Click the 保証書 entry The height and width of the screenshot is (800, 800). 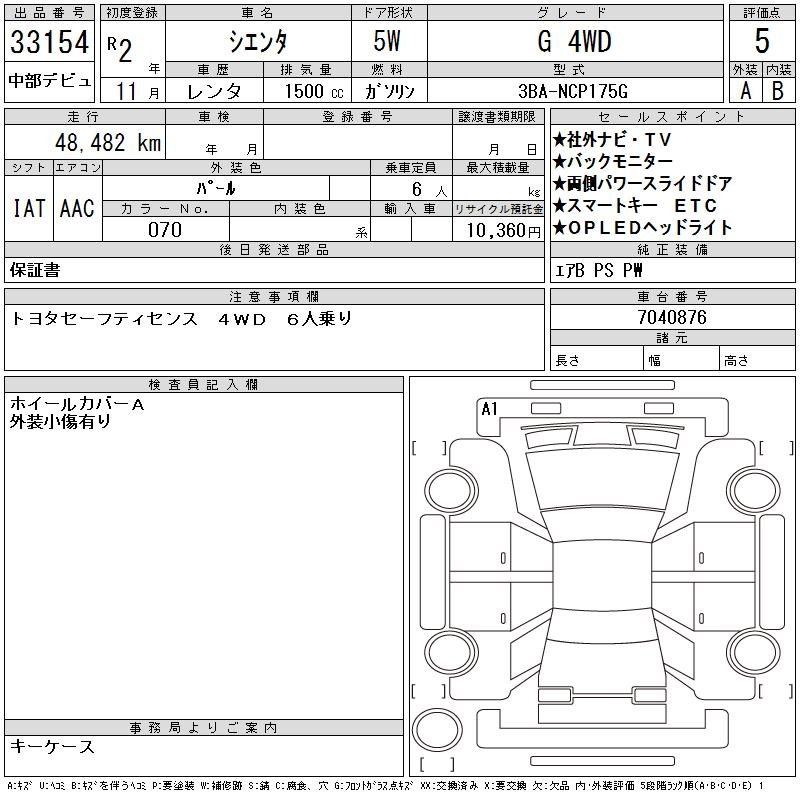tap(35, 270)
